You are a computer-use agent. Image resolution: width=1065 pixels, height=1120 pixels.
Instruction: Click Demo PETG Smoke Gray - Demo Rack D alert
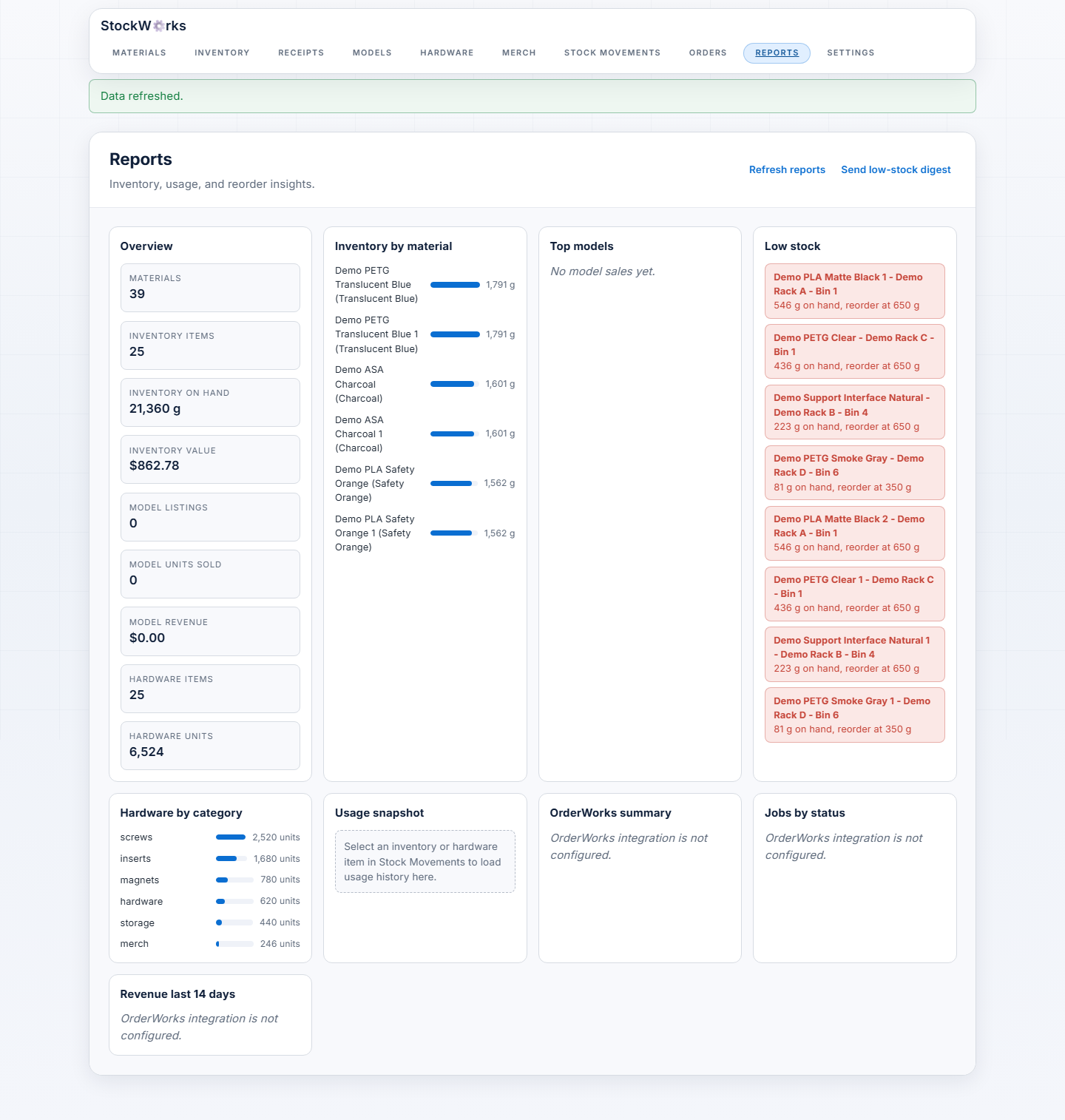854,473
